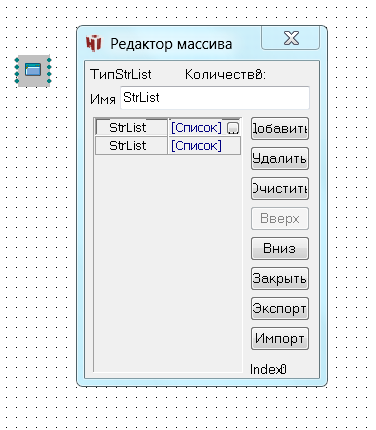Click the HiAsm logo in the title bar

click(x=93, y=43)
